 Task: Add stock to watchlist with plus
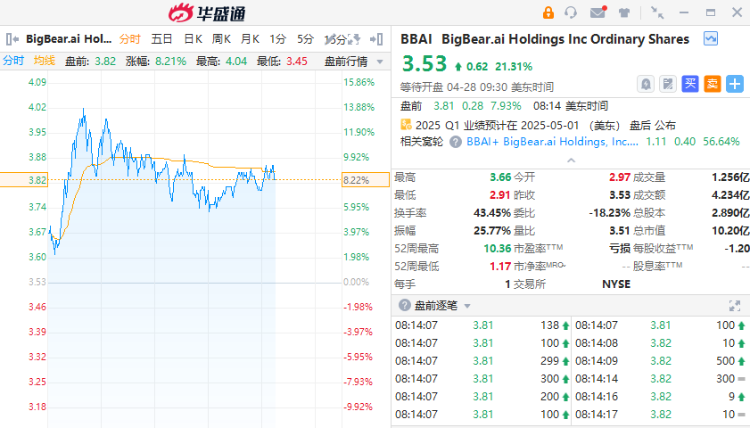[735, 84]
